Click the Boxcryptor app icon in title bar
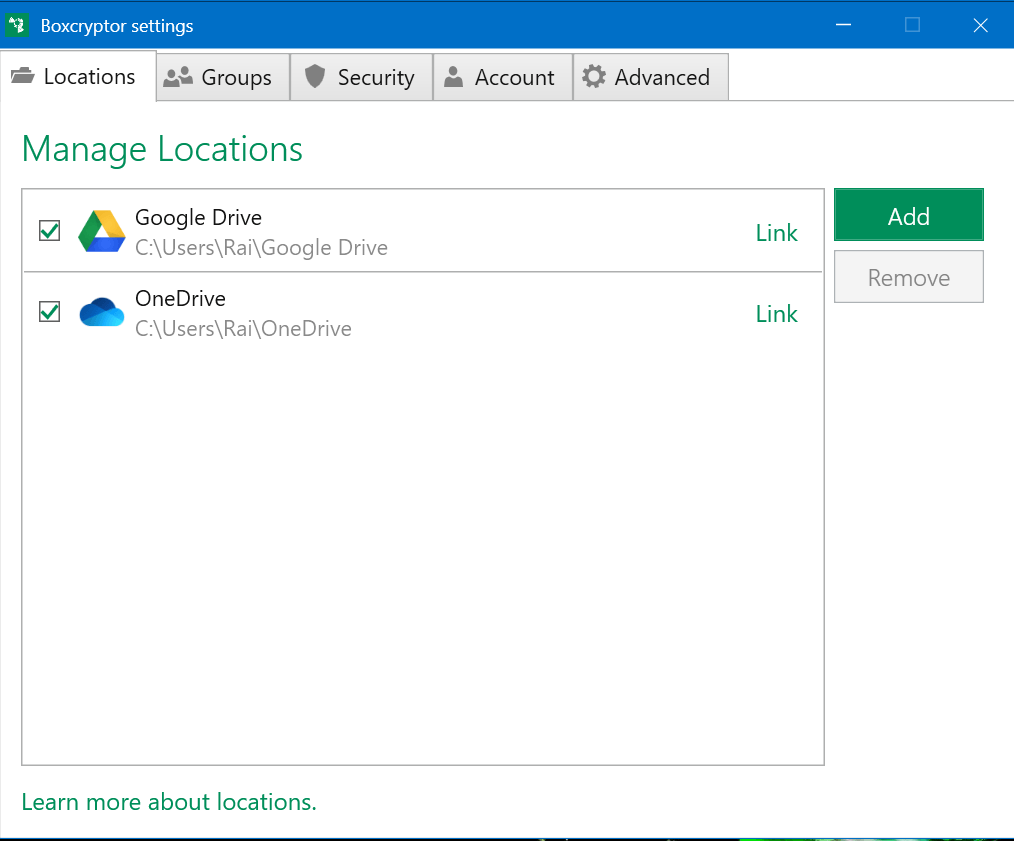 click(17, 26)
